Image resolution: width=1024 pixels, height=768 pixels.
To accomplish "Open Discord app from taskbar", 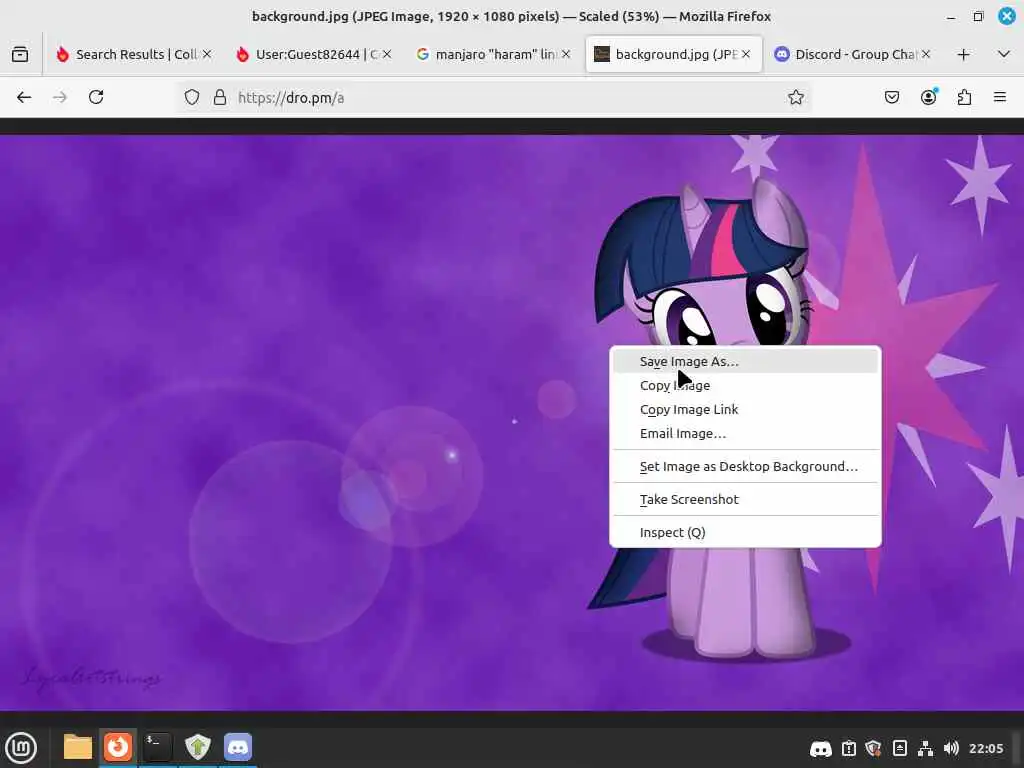I will [238, 747].
